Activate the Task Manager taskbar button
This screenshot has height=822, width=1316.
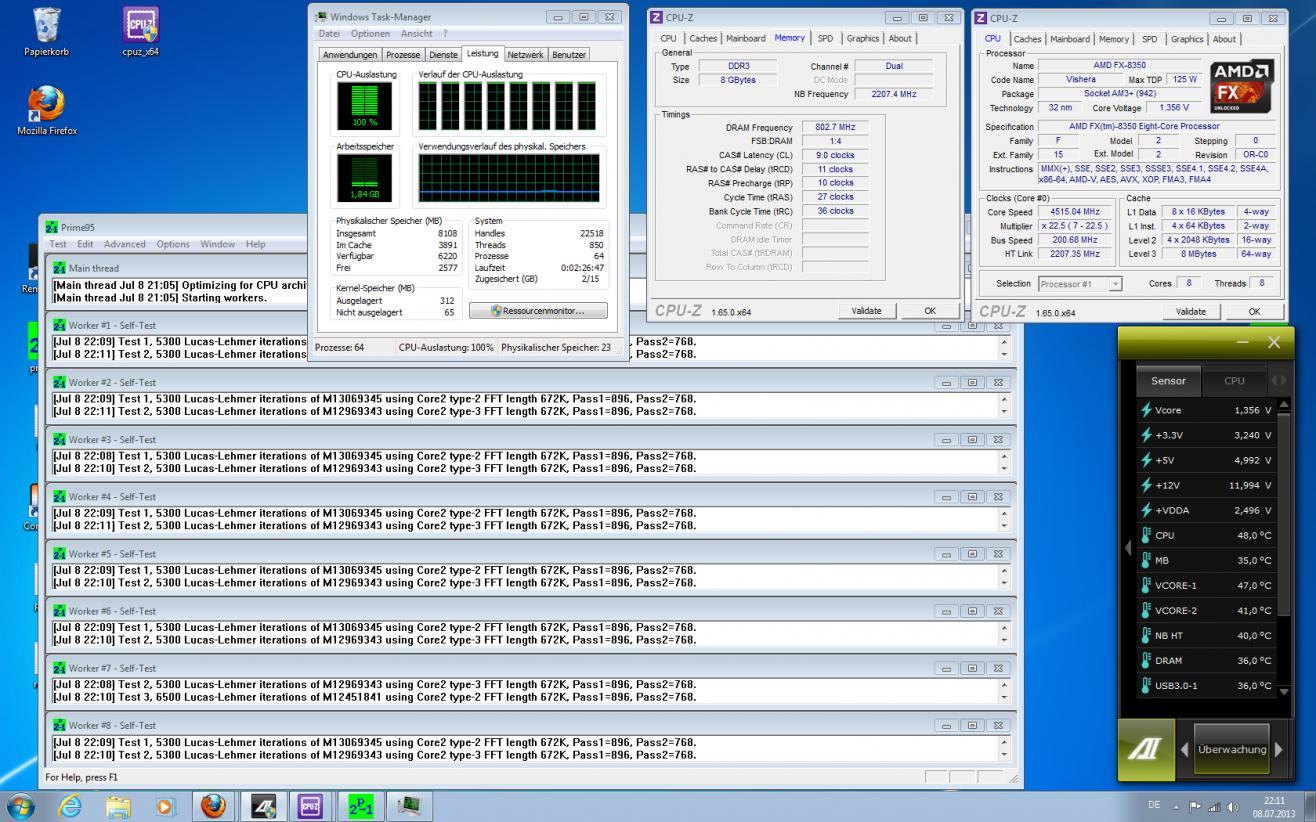(x=409, y=806)
